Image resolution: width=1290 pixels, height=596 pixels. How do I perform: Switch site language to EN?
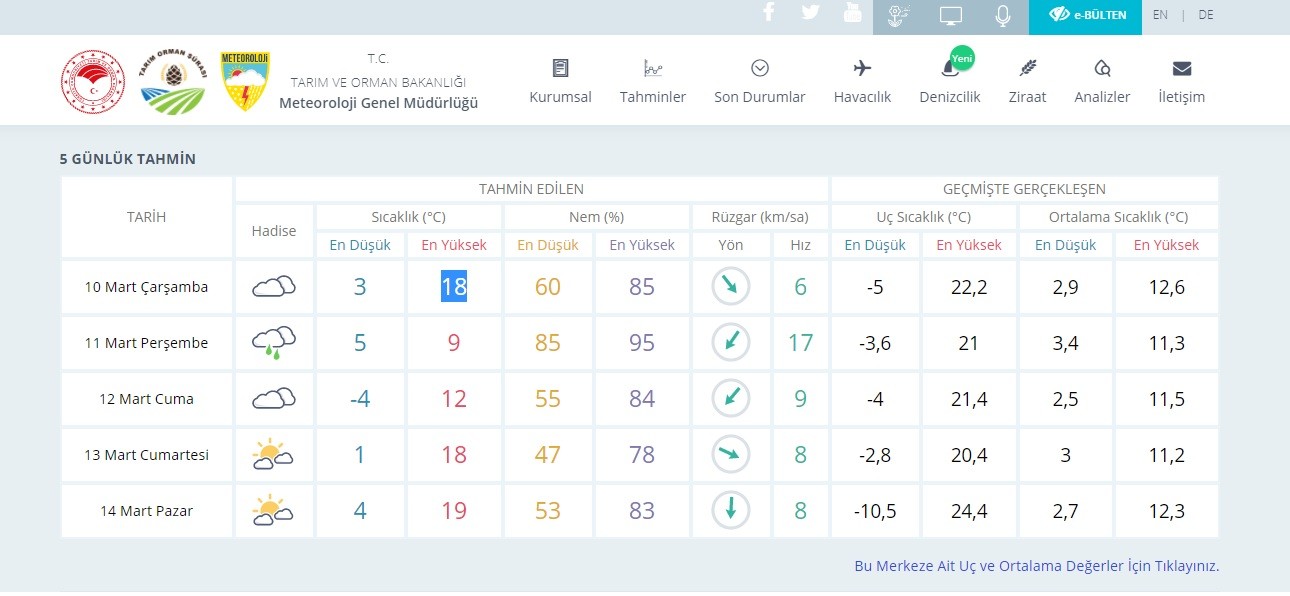(1160, 15)
